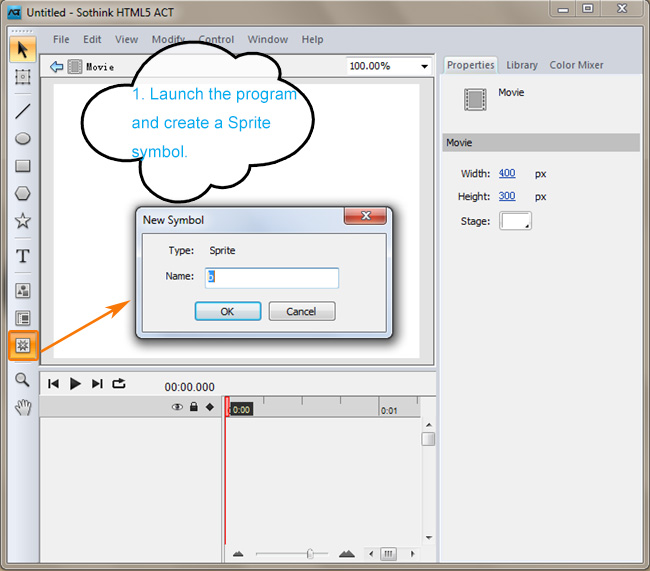Select the Hand pan tool
Viewport: 650px width, 571px height.
click(23, 407)
